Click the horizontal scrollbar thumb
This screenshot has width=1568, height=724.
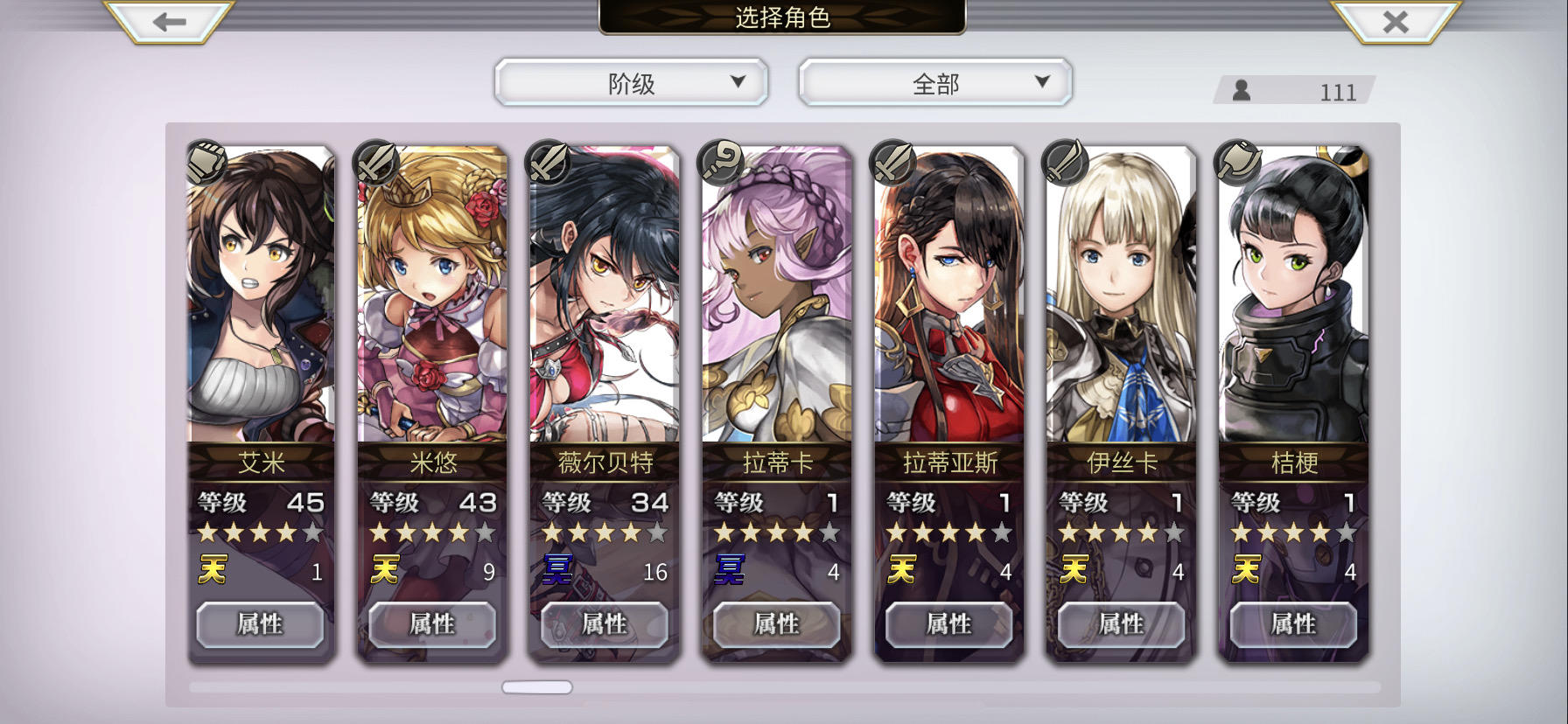point(537,687)
